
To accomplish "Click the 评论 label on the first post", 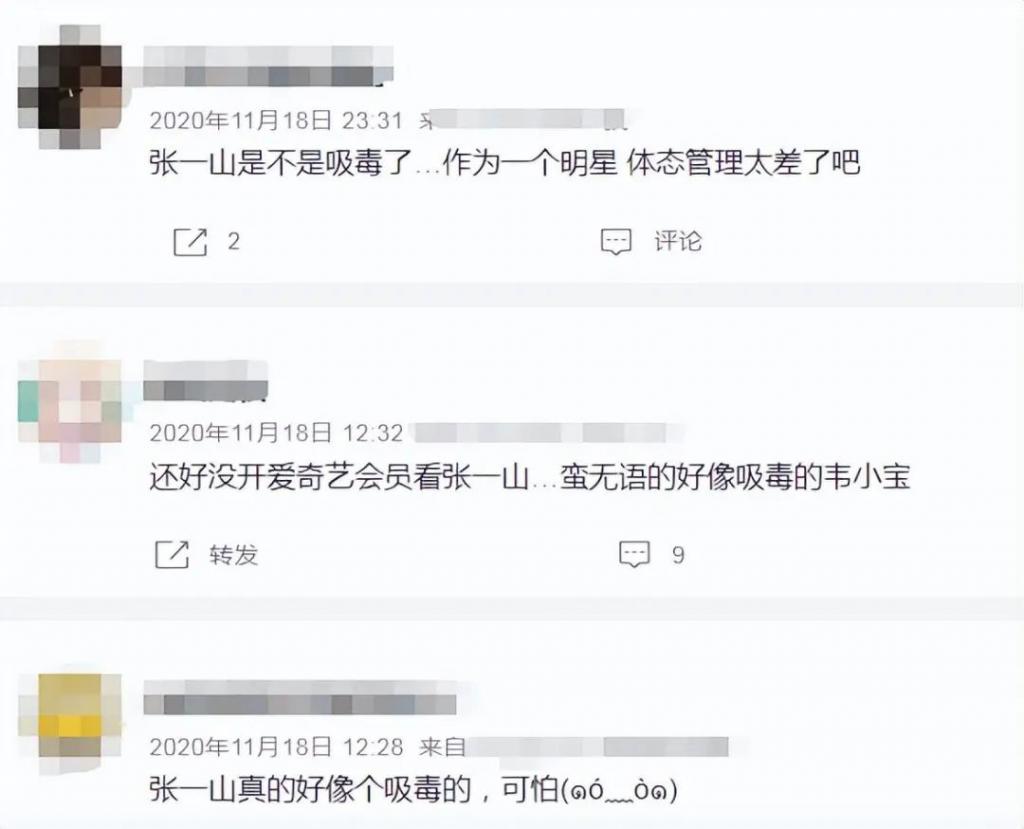I will click(x=679, y=241).
